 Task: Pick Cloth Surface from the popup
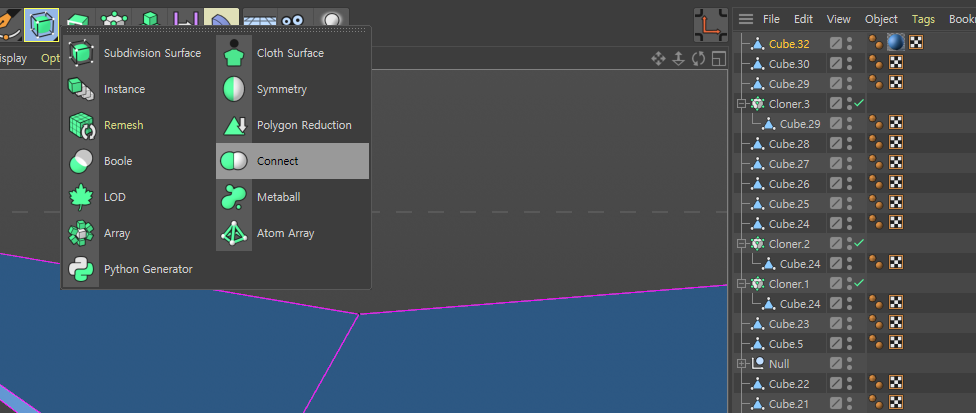tap(293, 53)
